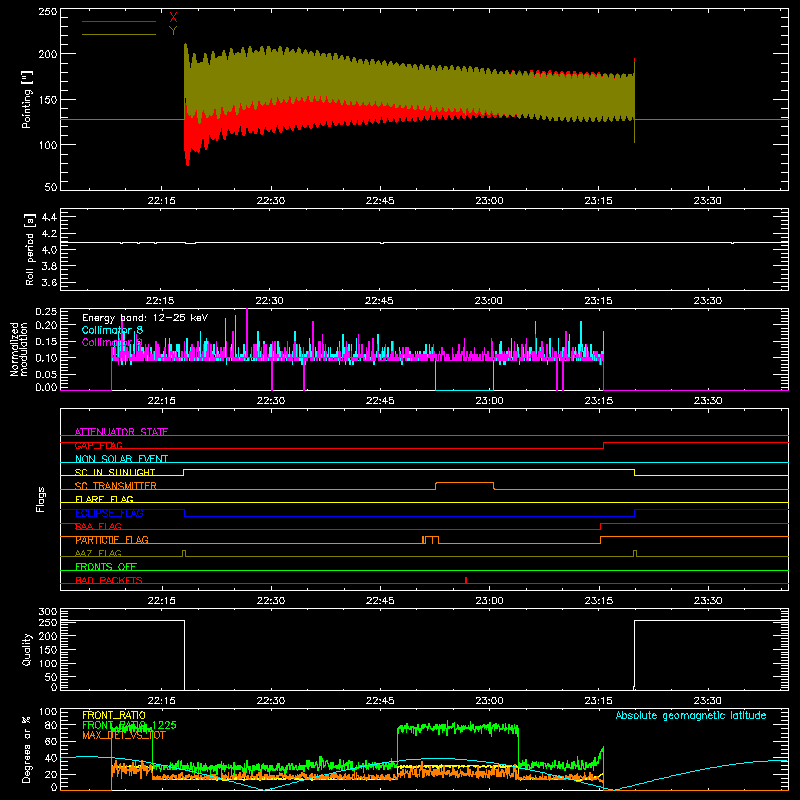Click 23:30 time label under Flags plot
800x800 pixels.
pyautogui.click(x=708, y=601)
